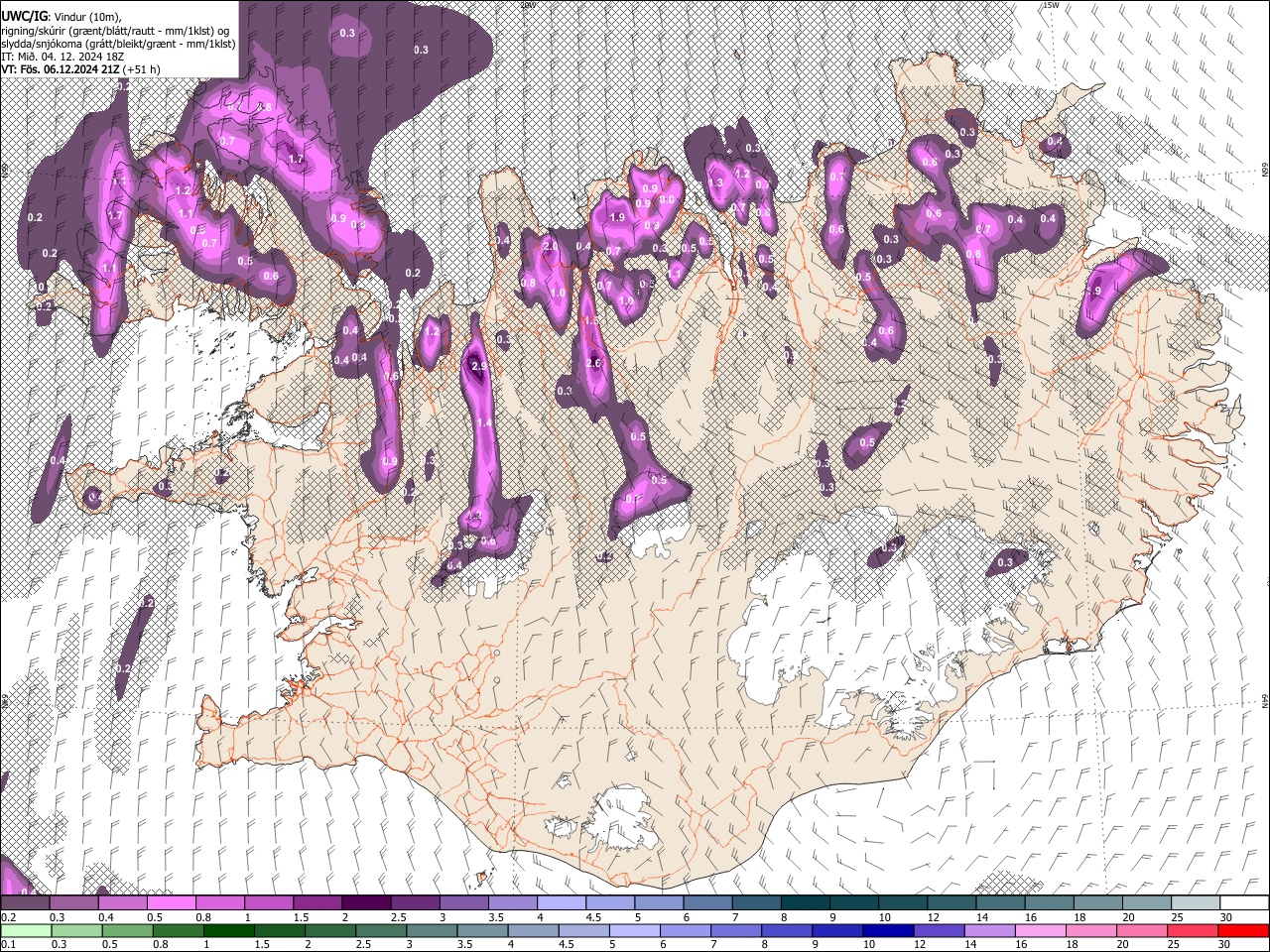The width and height of the screenshot is (1270, 952).
Task: Click the UWC/IG title in the header box
Action: 24,16
